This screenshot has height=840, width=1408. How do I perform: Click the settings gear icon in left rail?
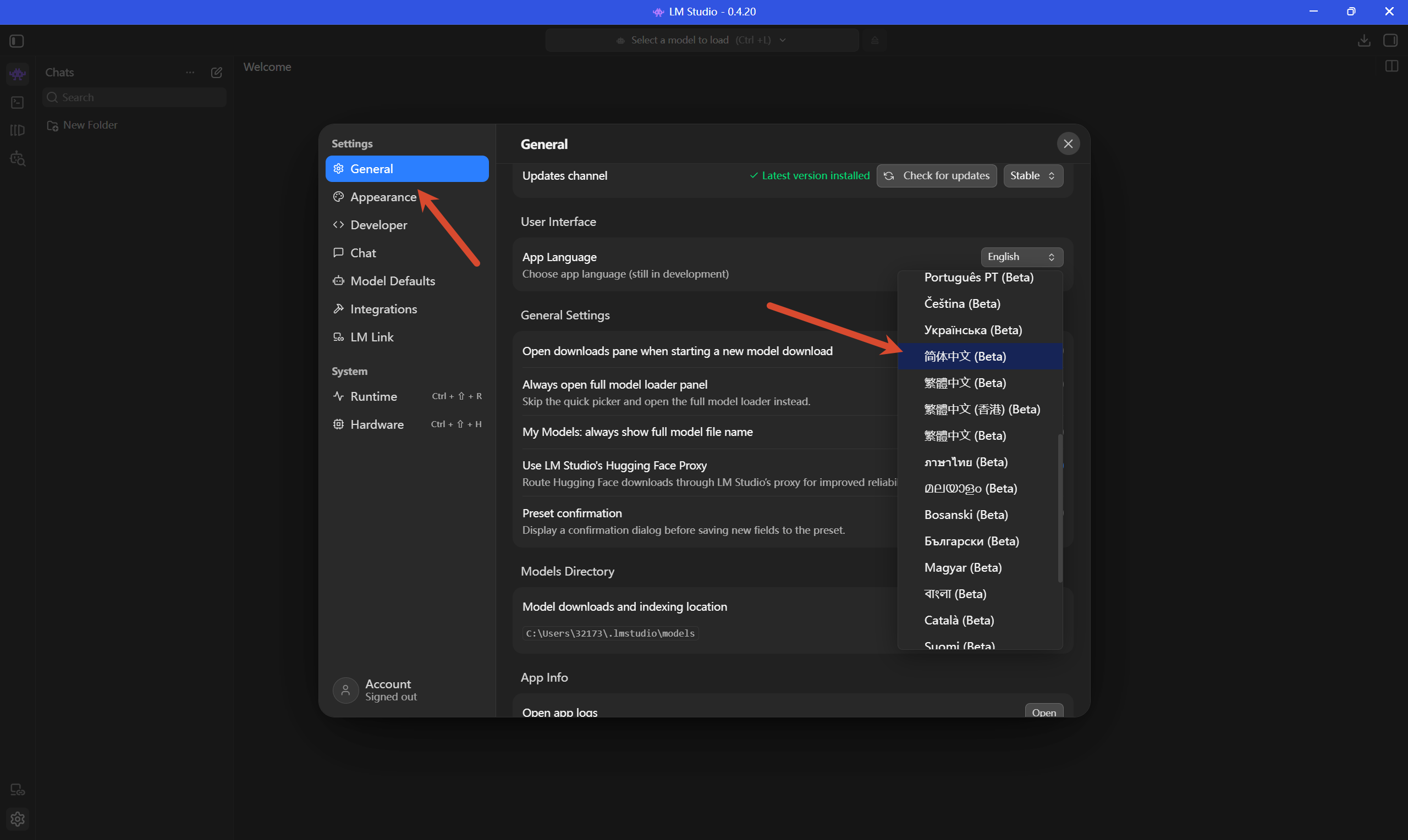point(18,819)
